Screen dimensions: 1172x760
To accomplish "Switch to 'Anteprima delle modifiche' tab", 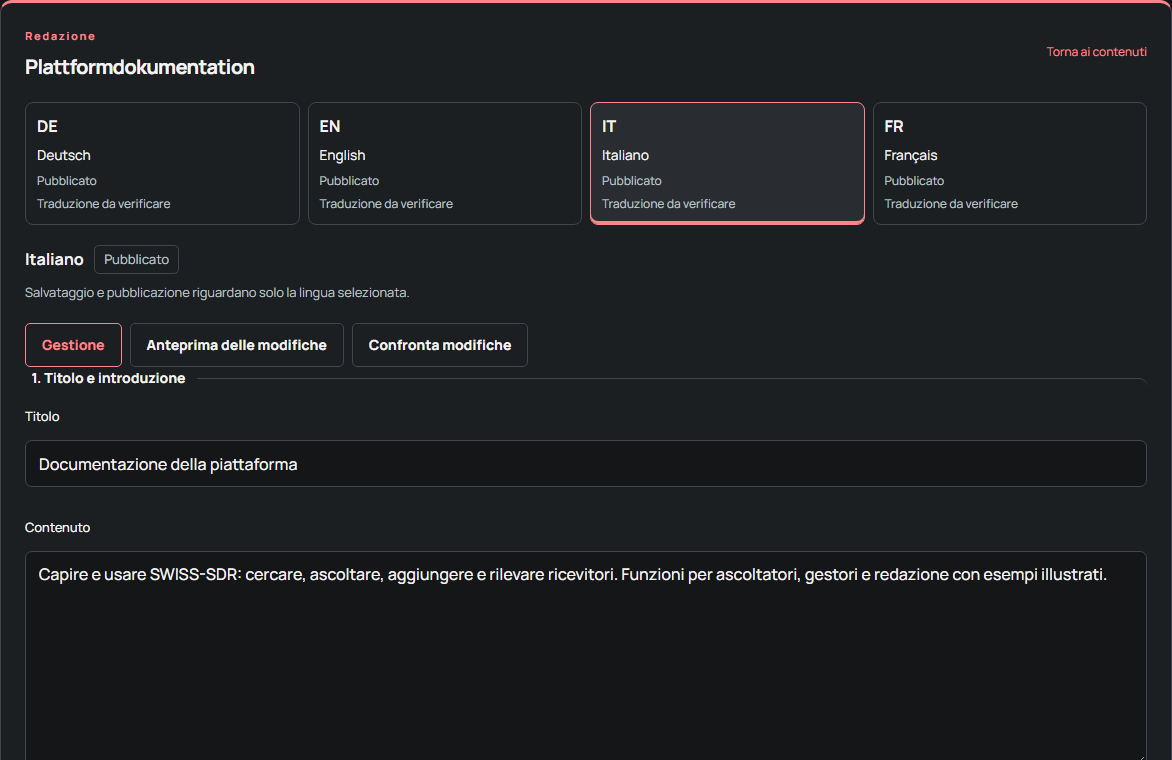I will click(237, 345).
